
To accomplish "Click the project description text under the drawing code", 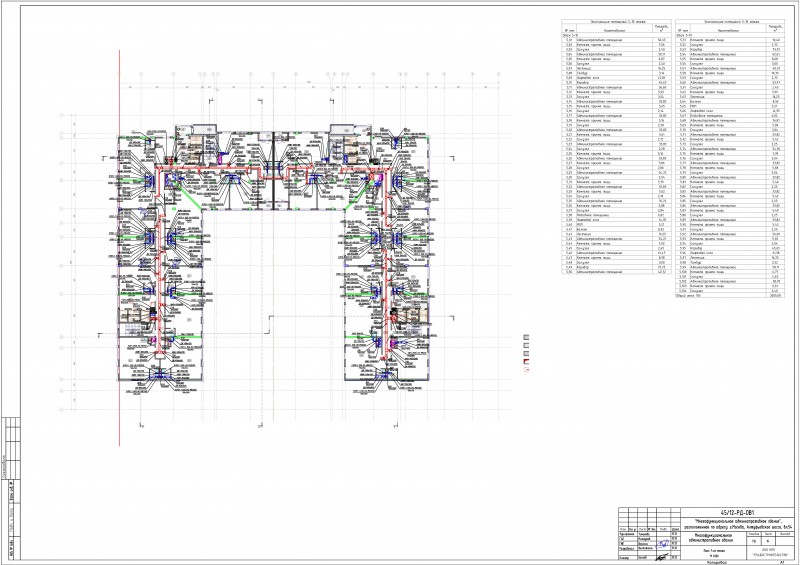I will [x=737, y=524].
